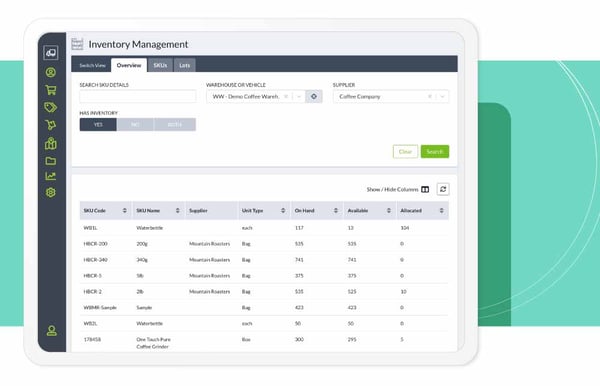Click SKU code HBCR-200
This screenshot has width=600, height=386.
pyautogui.click(x=96, y=244)
